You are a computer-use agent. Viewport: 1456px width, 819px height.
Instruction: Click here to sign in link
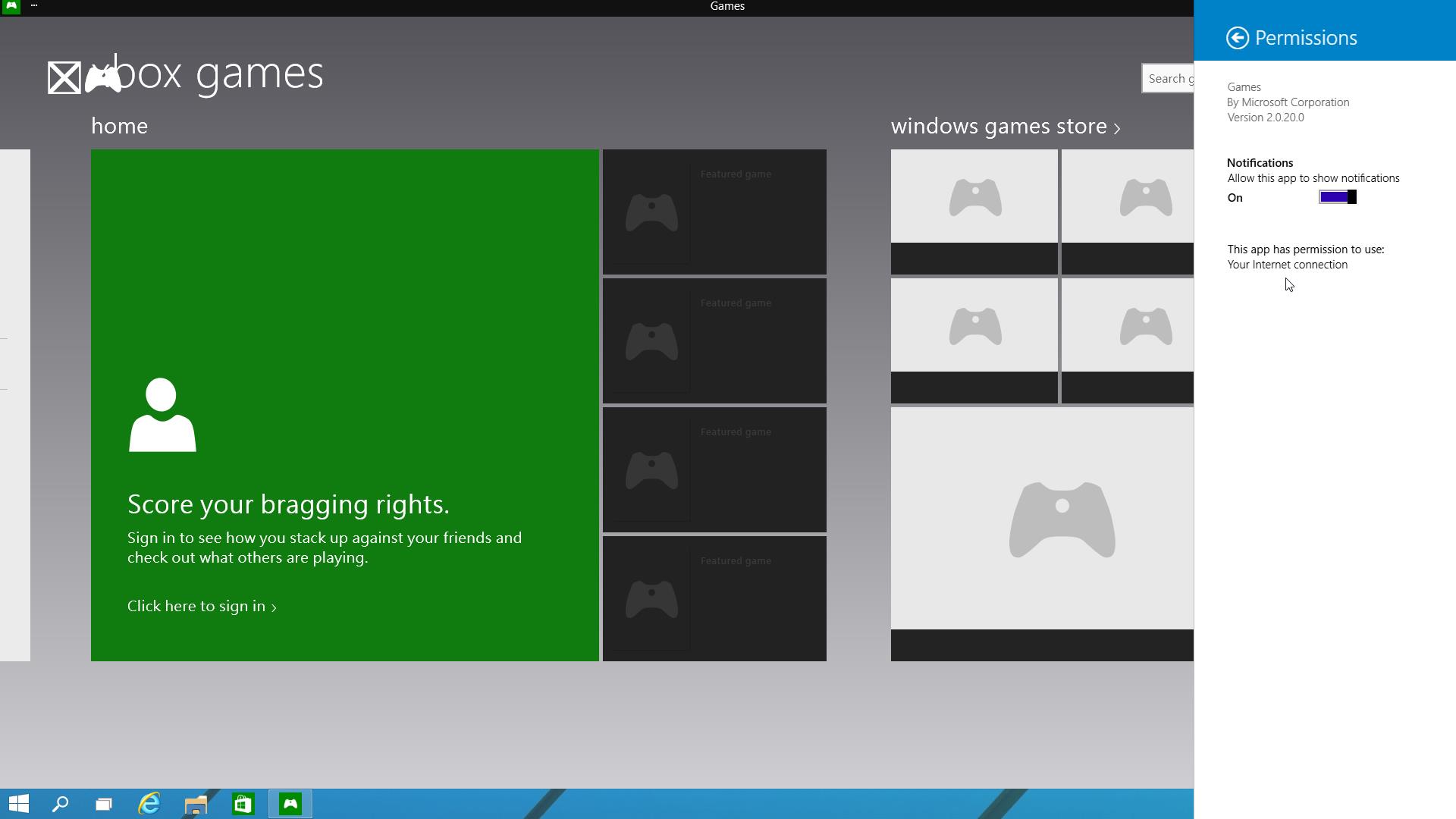coord(202,606)
